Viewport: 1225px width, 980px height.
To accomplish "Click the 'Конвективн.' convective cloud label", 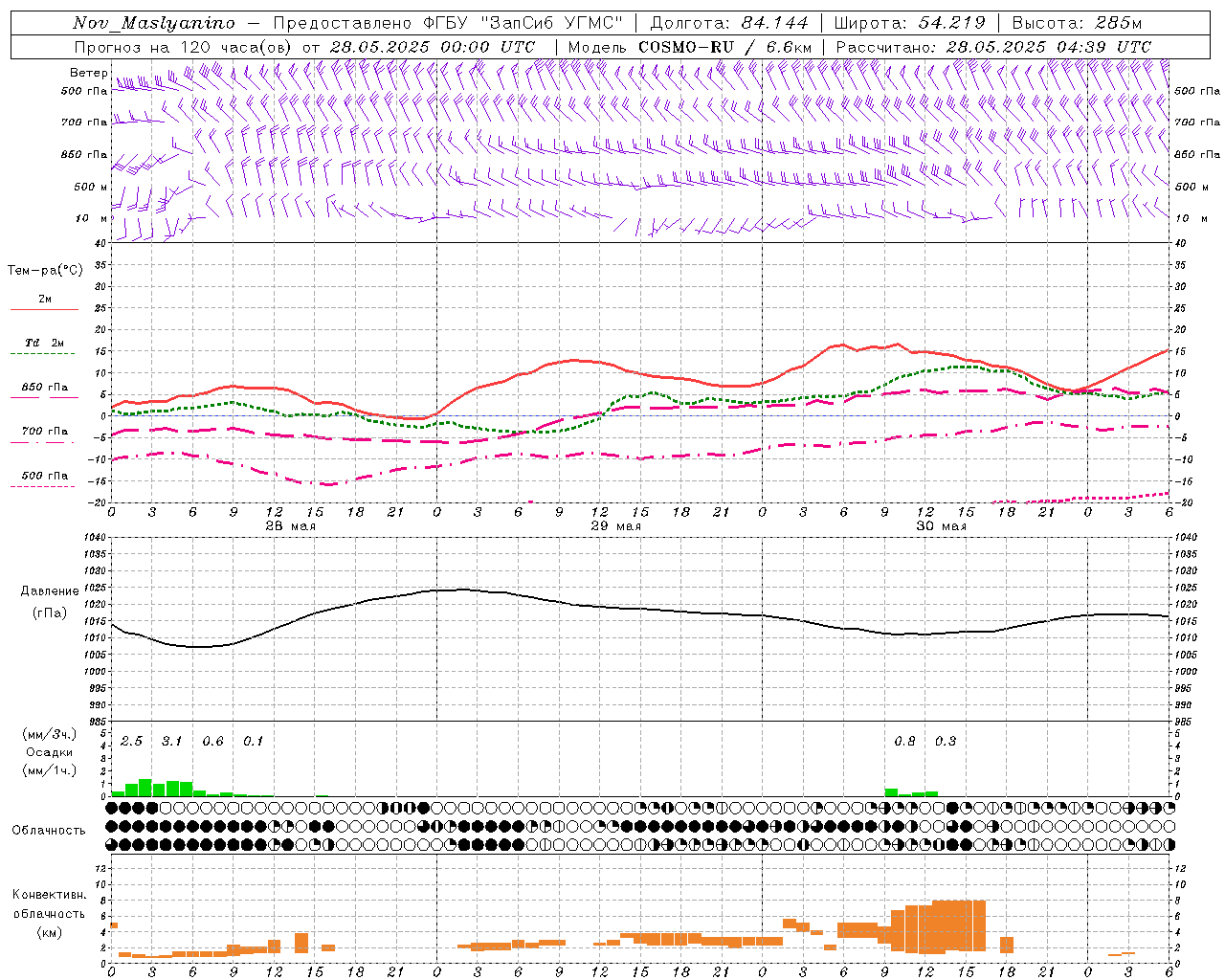I will [x=49, y=895].
